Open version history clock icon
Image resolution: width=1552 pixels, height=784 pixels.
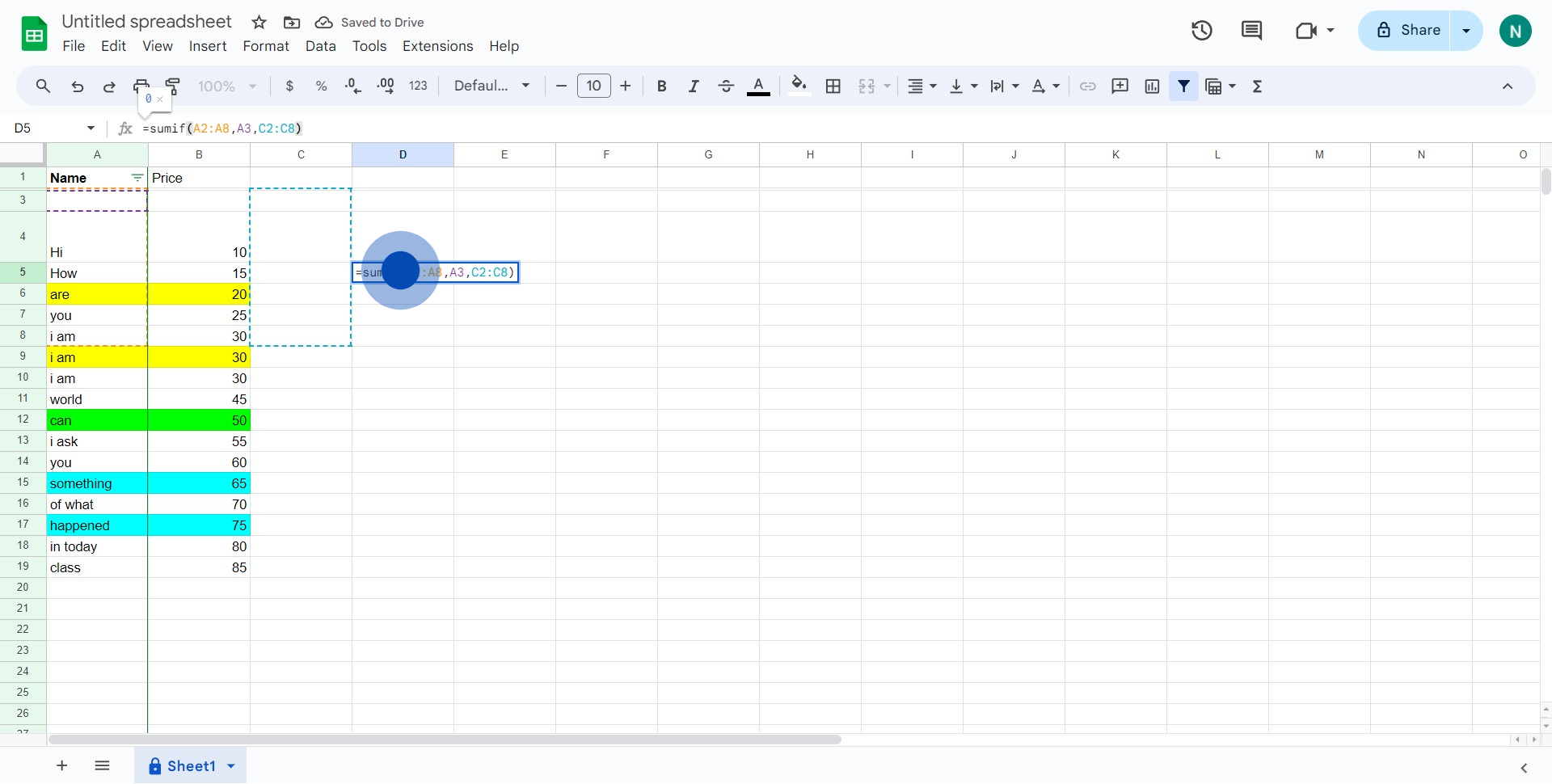[1201, 31]
